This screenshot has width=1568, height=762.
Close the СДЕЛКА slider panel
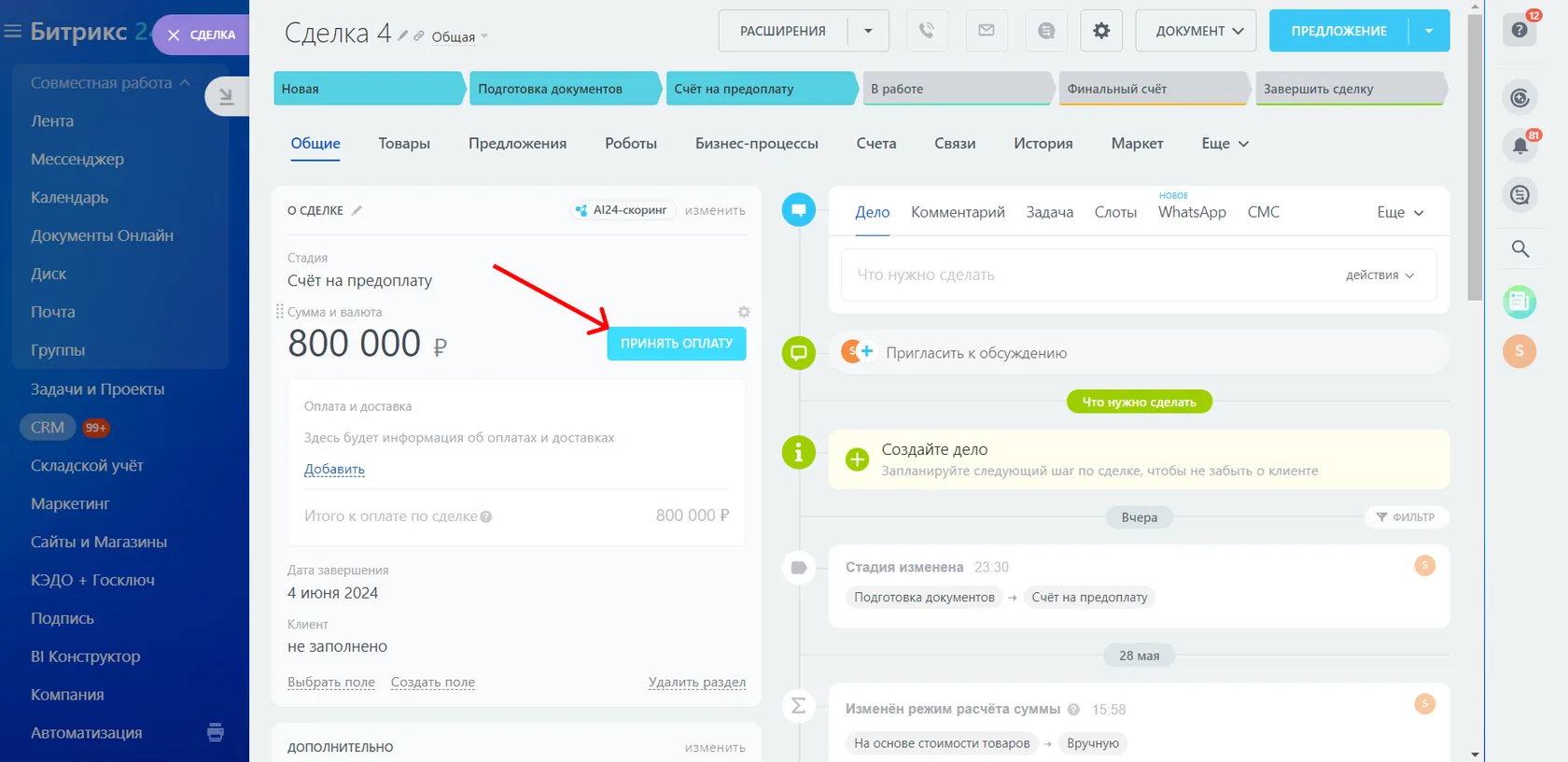coord(174,35)
